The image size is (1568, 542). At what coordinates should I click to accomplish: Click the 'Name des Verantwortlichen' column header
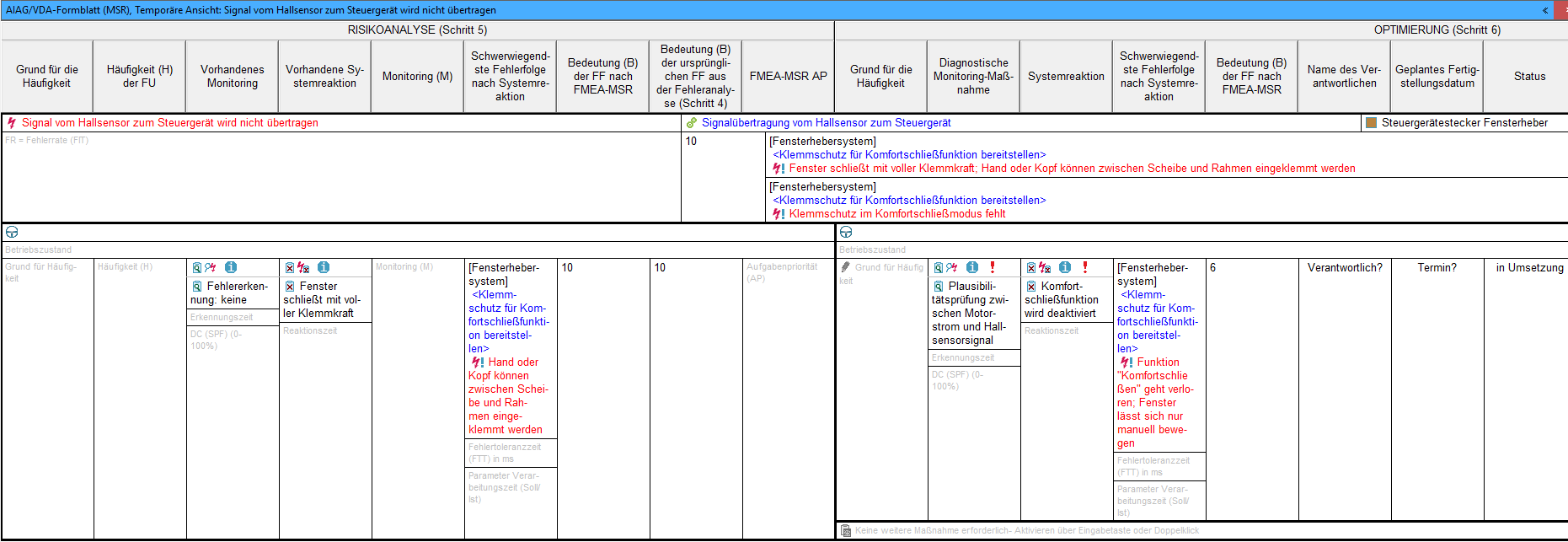click(x=1345, y=77)
